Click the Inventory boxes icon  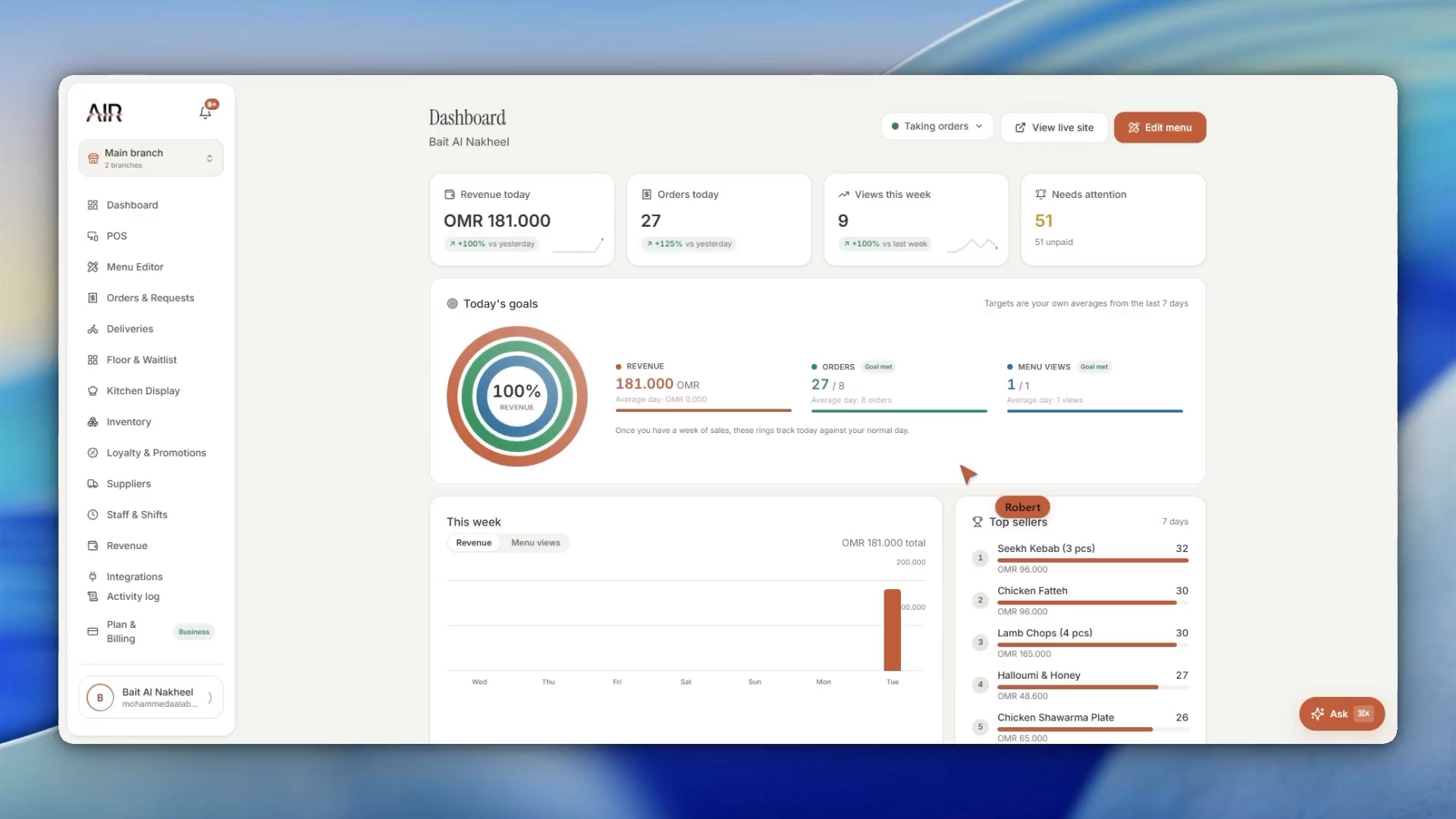pos(93,422)
